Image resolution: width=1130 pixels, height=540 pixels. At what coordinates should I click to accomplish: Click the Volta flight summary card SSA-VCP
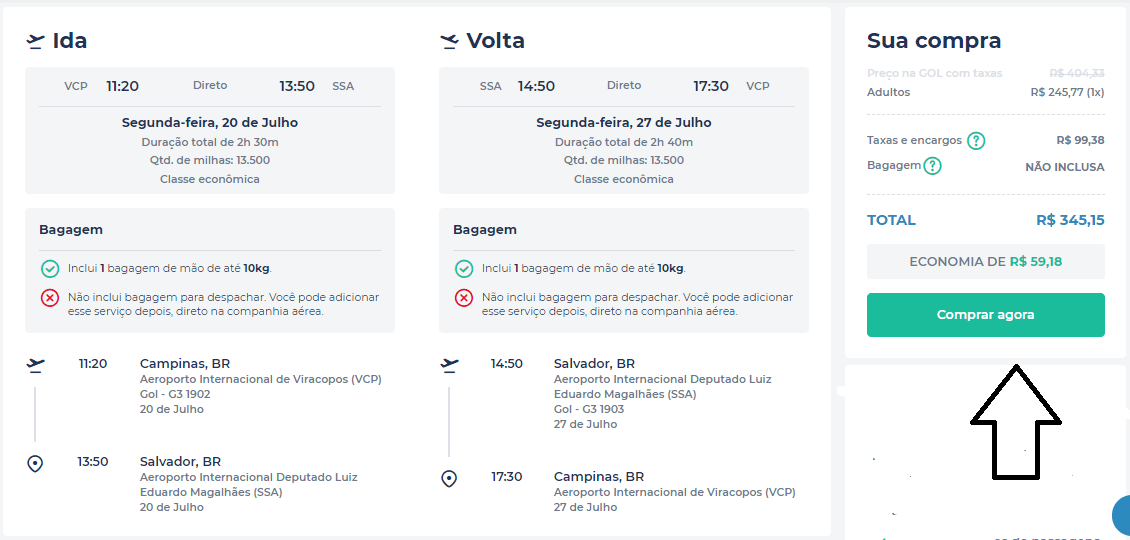[624, 130]
